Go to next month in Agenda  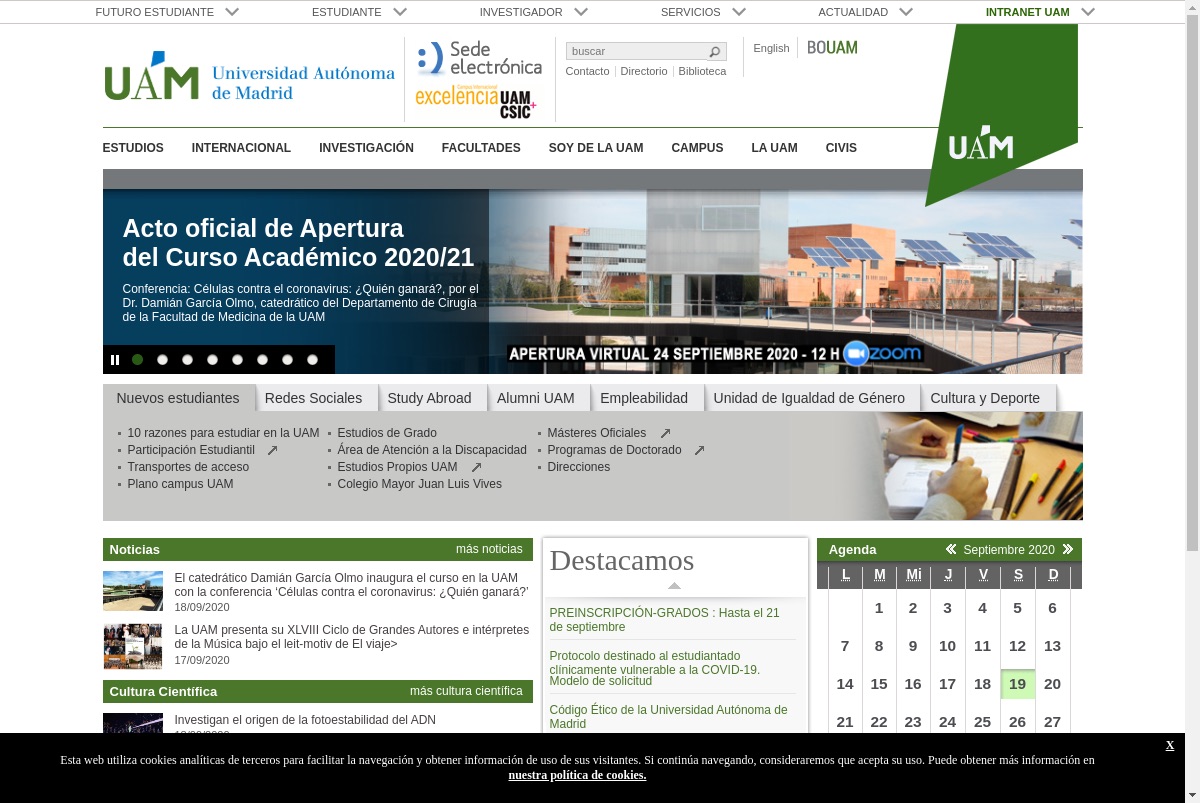1068,549
